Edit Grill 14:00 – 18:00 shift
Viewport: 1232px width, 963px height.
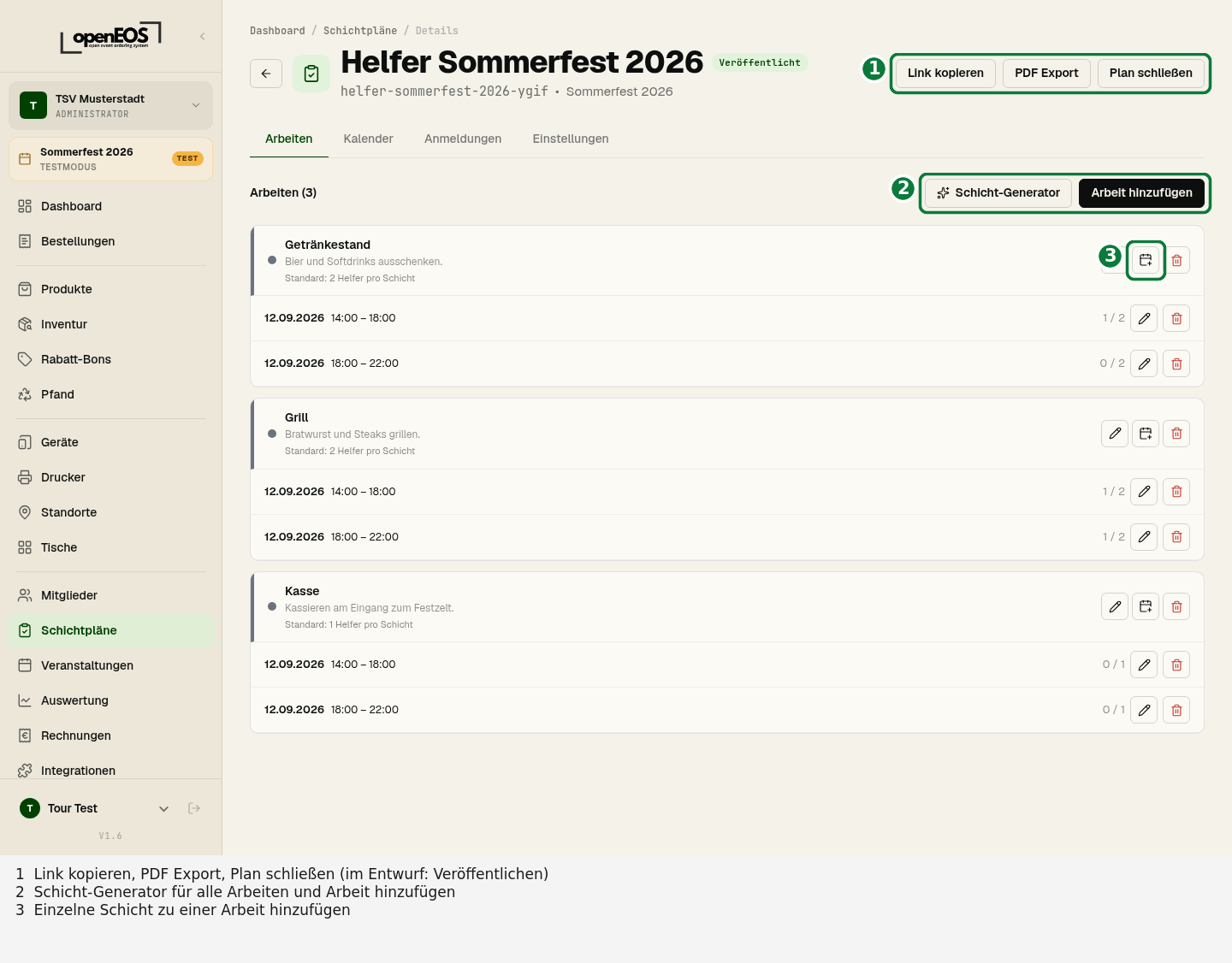point(1144,492)
